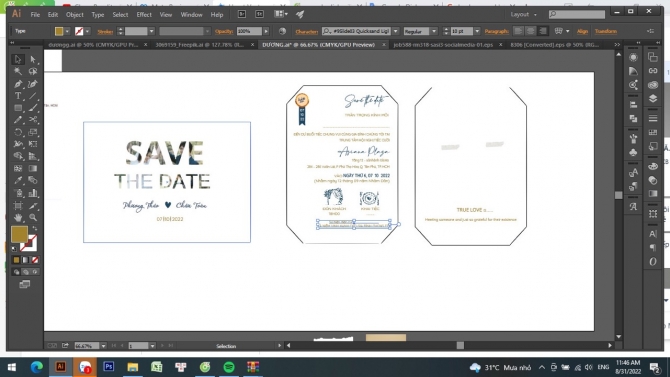670x377 pixels.
Task: Select the Mesh tool
Action: point(18,168)
